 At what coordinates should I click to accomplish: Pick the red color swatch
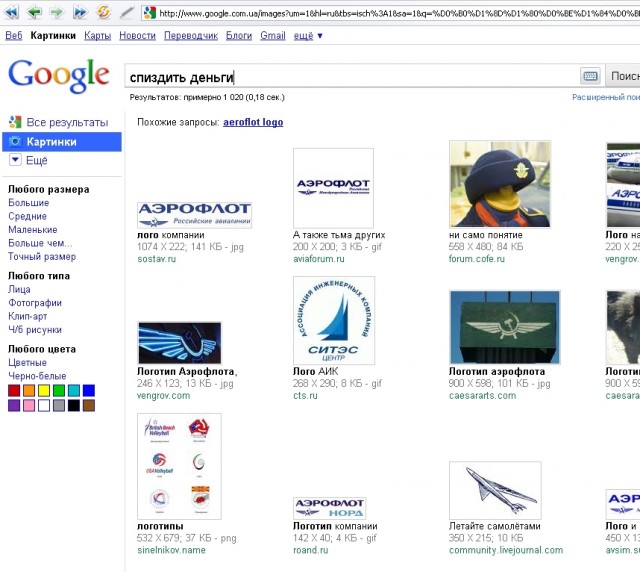click(14, 391)
